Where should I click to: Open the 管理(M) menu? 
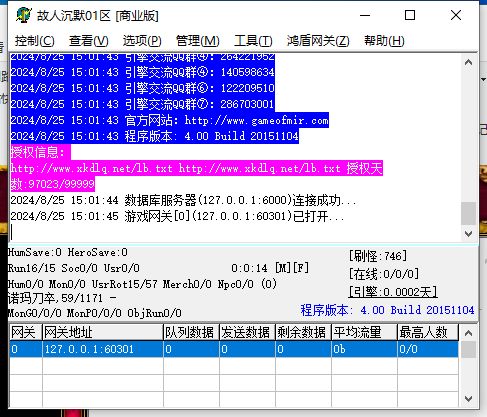(x=197, y=41)
